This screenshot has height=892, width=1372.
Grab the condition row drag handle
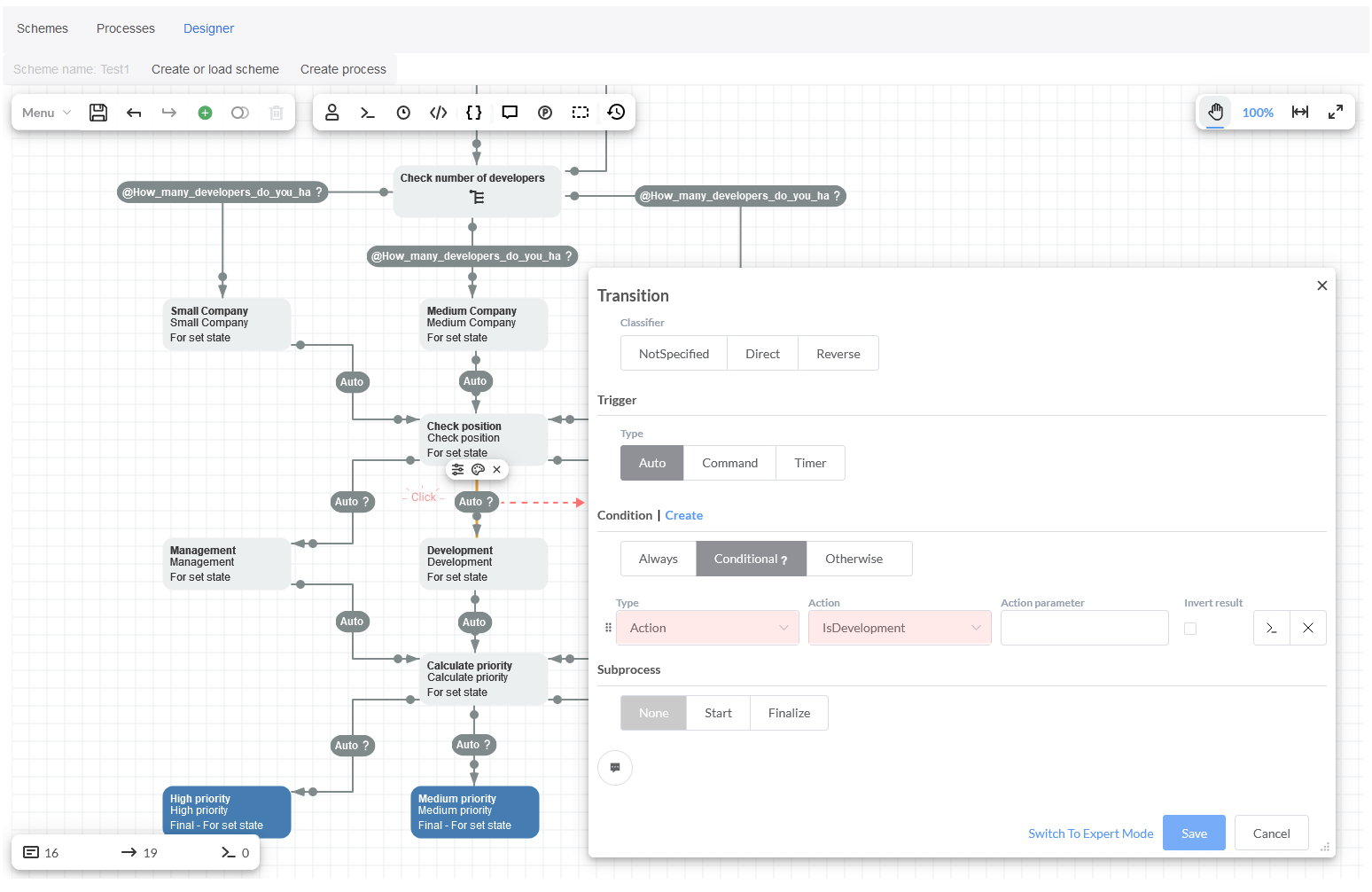[x=608, y=628]
